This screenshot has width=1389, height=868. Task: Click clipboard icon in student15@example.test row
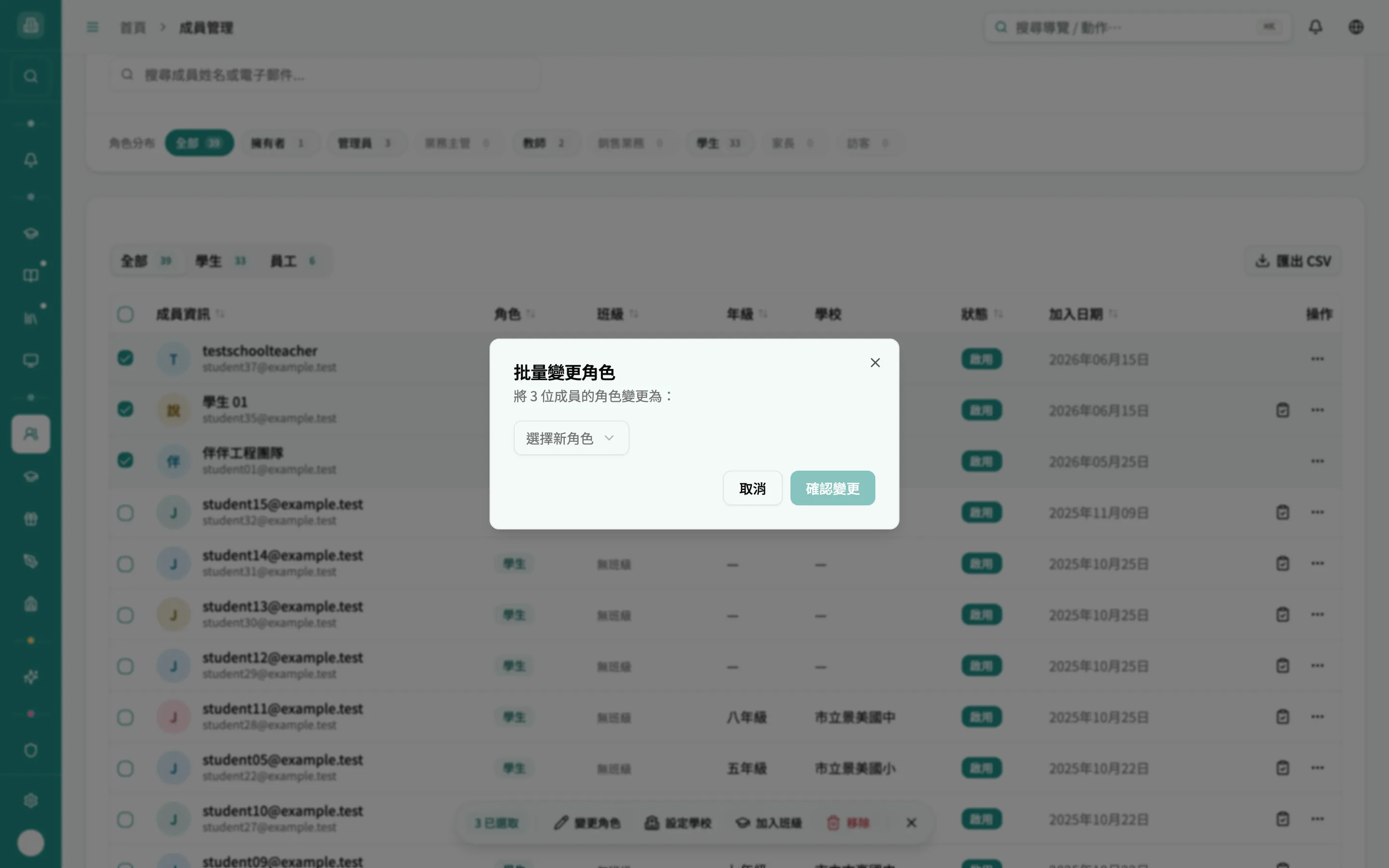coord(1282,513)
